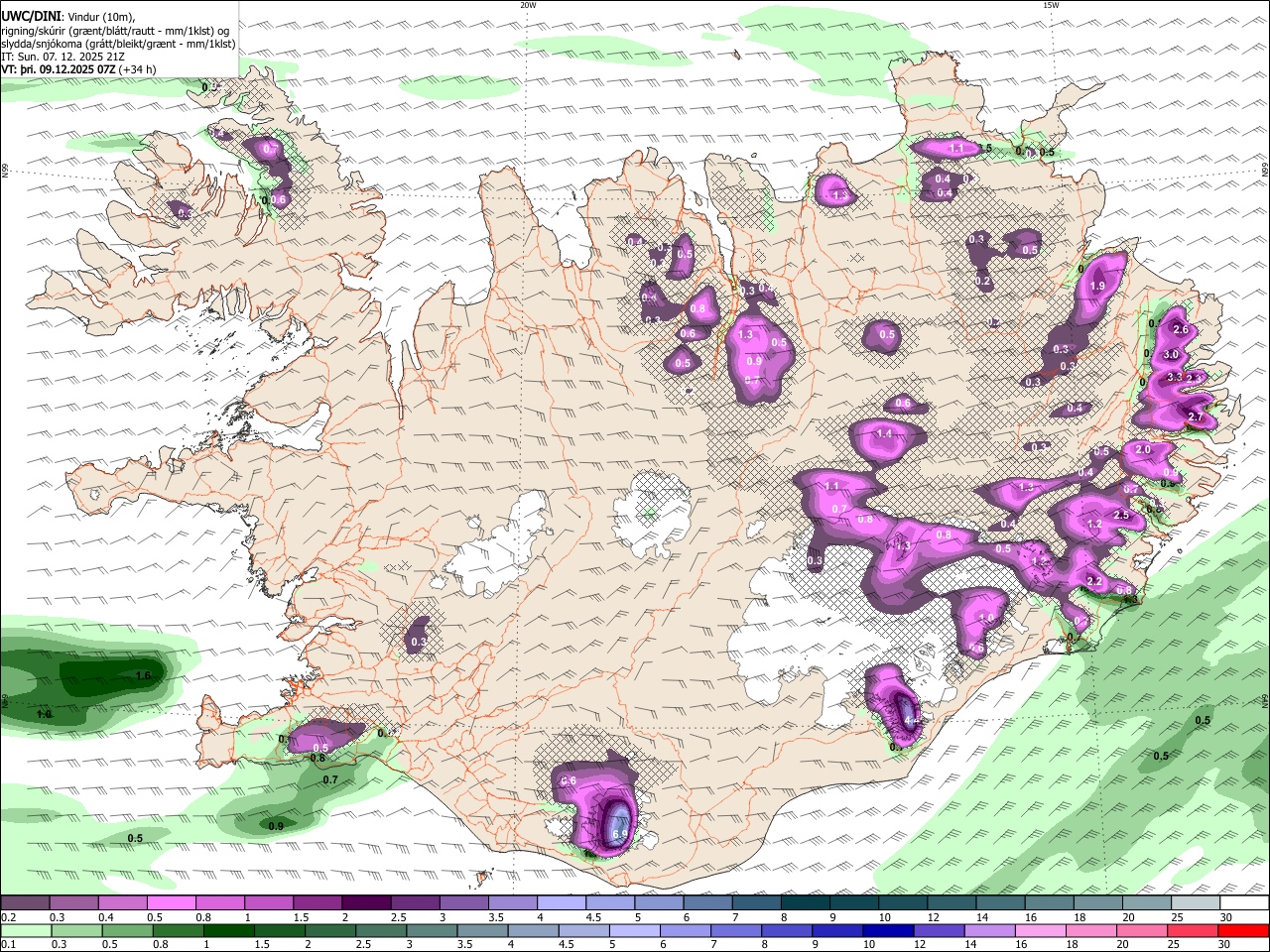Click the '20' label under the upper legend bar
The height and width of the screenshot is (952, 1270).
[1128, 917]
